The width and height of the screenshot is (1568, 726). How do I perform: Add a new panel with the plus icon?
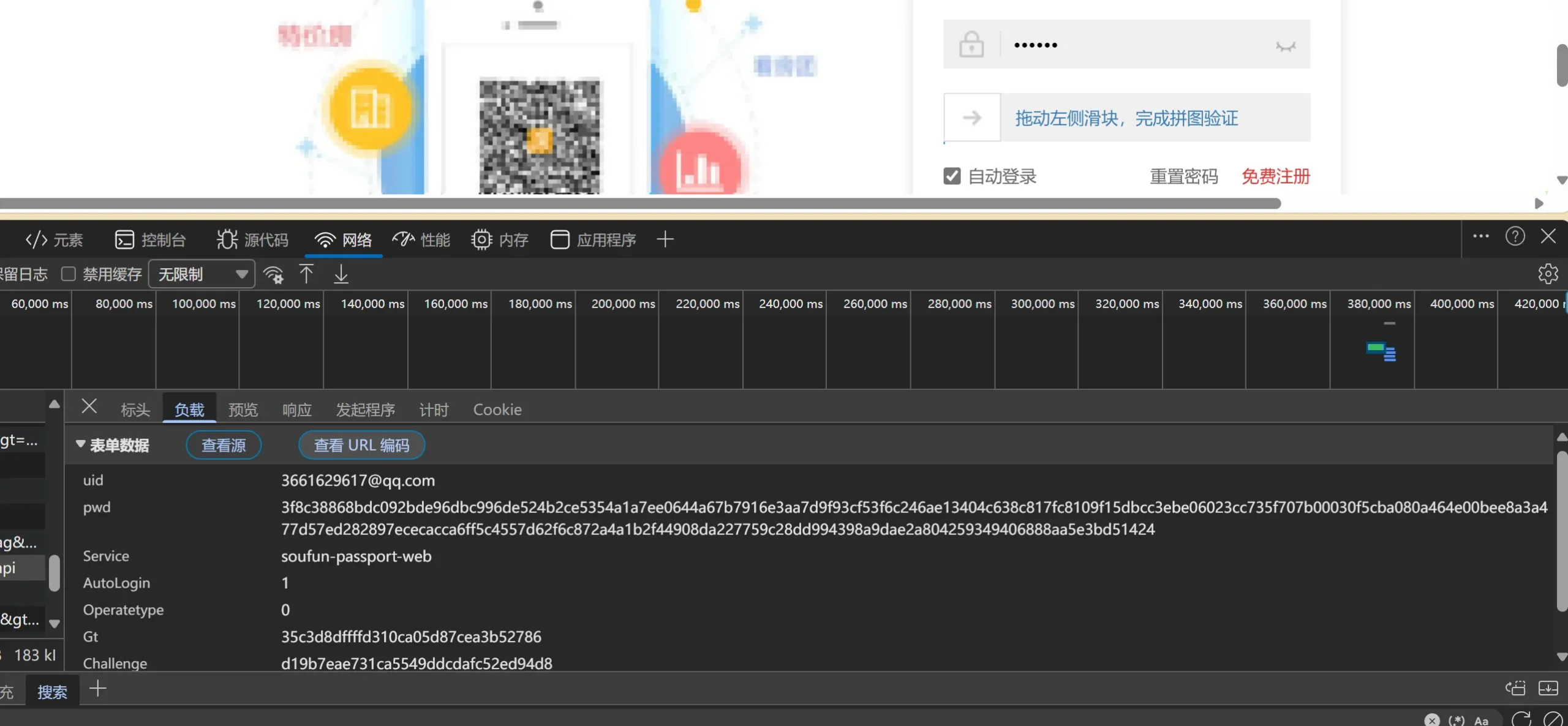665,239
